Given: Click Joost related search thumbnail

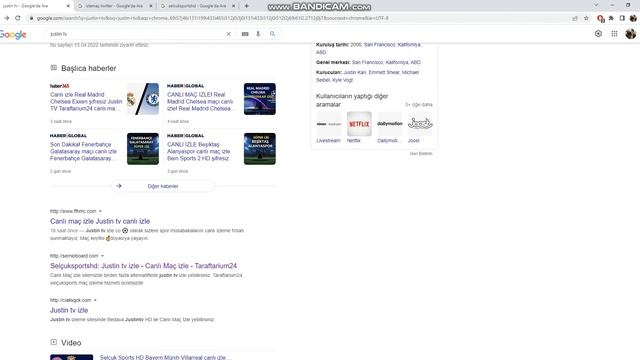Looking at the screenshot, I should pos(420,124).
